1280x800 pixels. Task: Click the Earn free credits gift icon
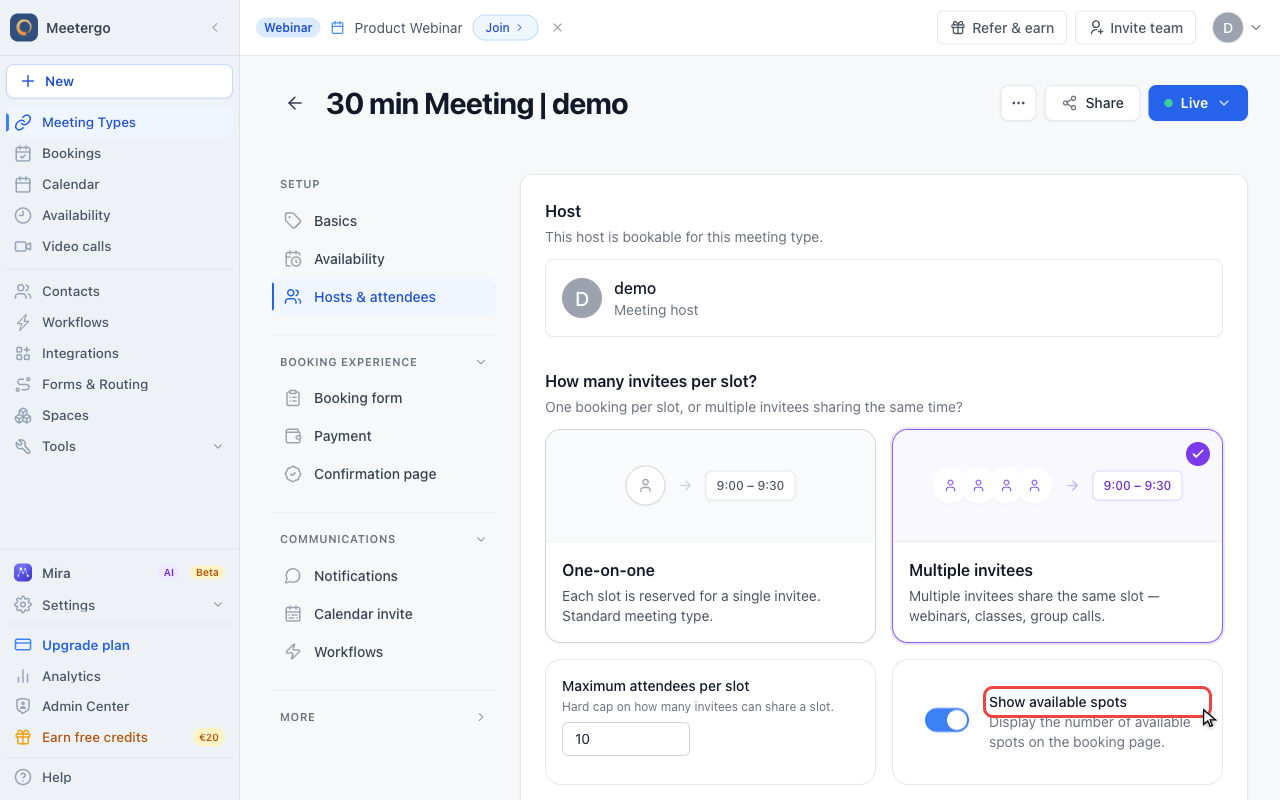tap(23, 737)
